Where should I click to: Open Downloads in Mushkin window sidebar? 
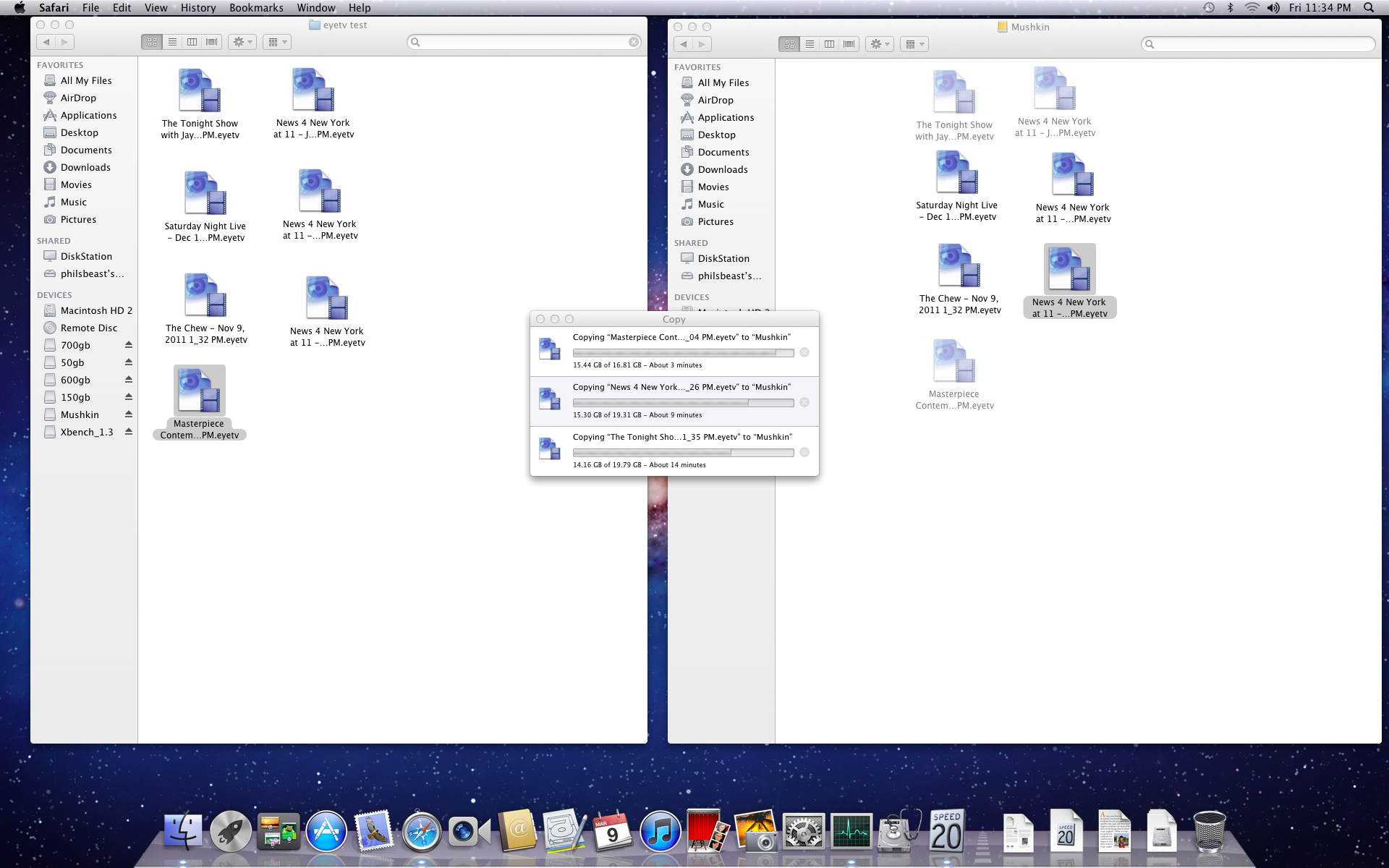(722, 169)
